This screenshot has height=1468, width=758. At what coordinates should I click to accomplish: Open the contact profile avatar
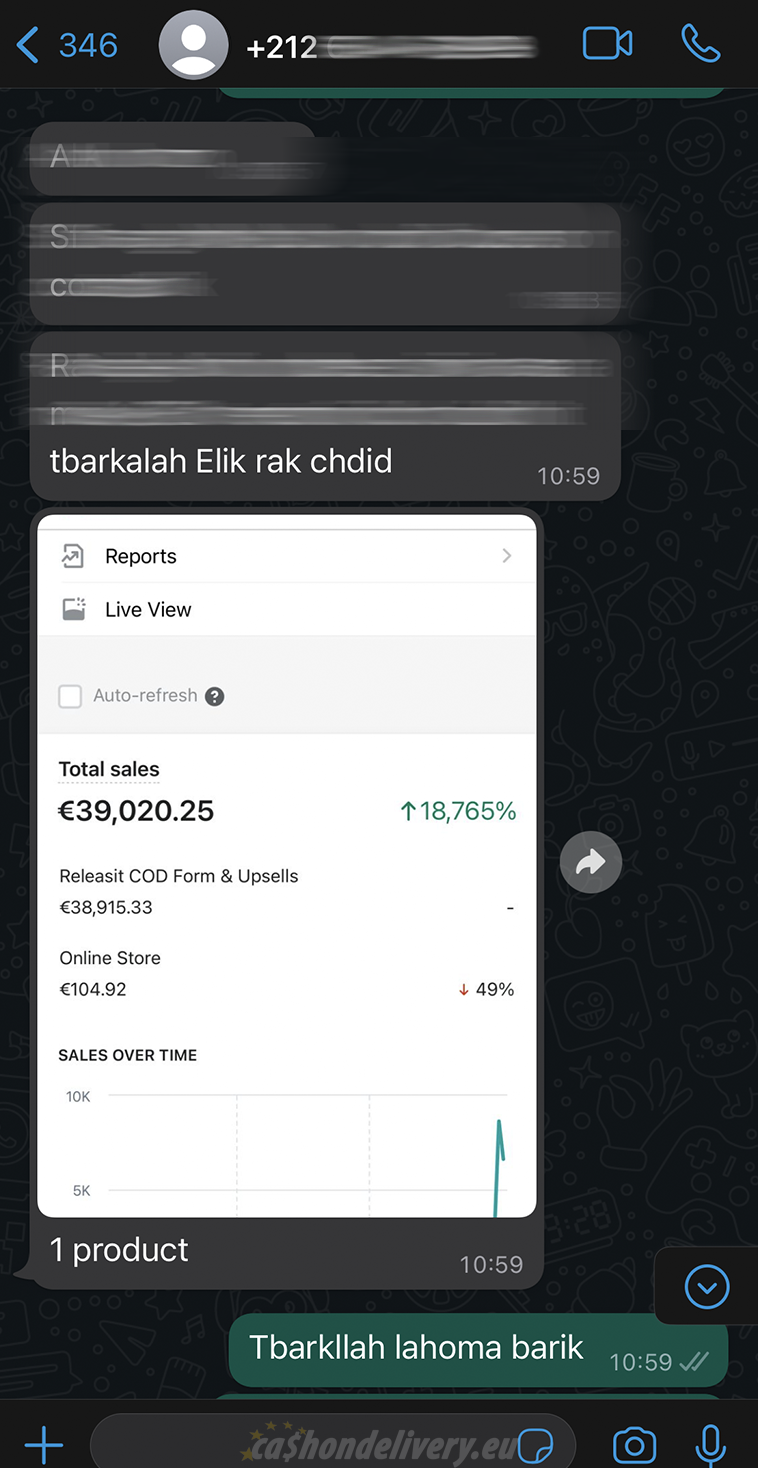[194, 44]
